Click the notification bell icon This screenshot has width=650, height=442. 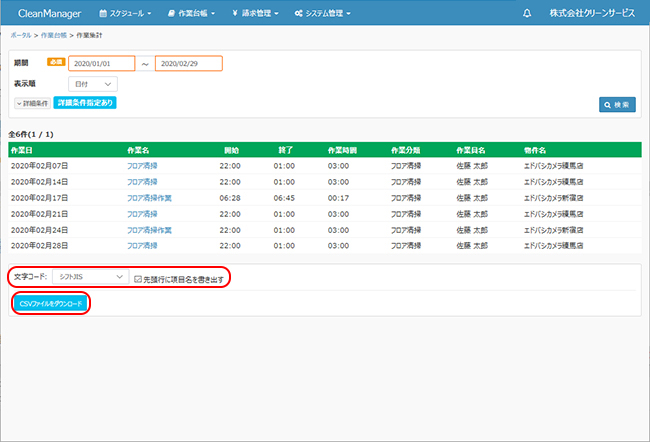pos(527,14)
